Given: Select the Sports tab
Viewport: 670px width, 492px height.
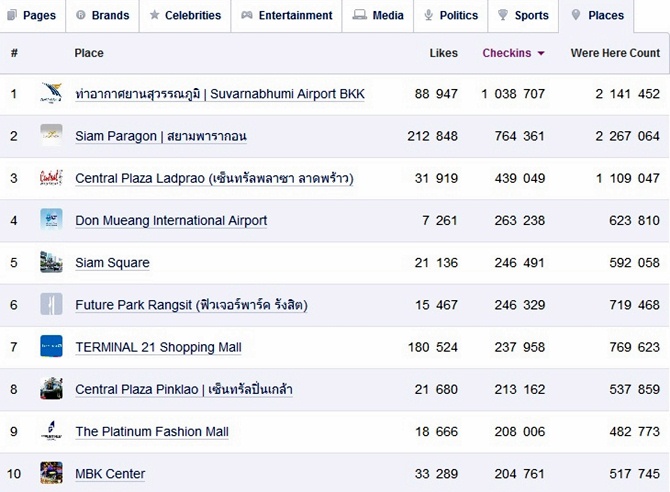Looking at the screenshot, I should (x=523, y=15).
